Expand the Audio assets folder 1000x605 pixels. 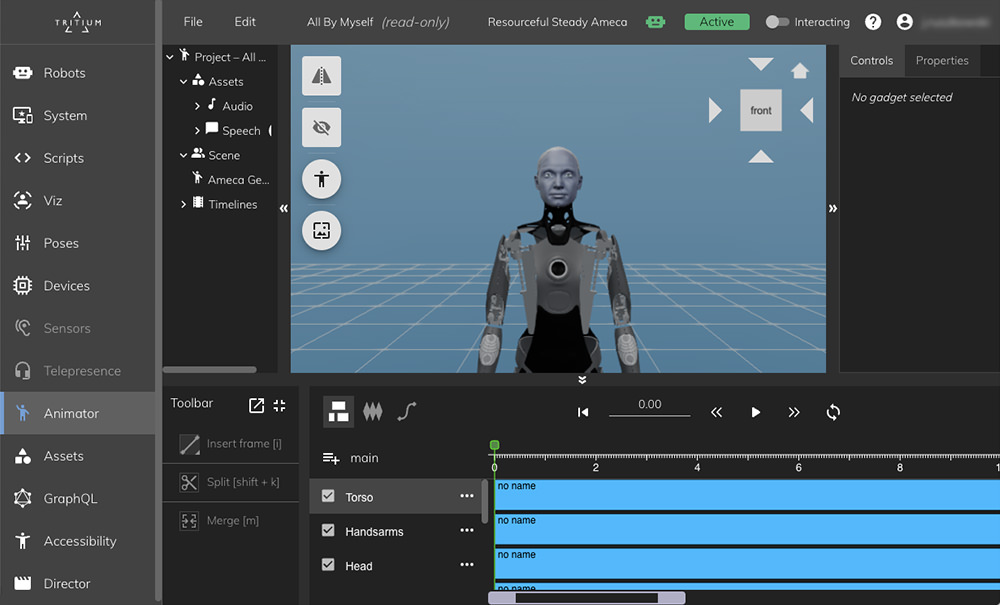pyautogui.click(x=197, y=106)
